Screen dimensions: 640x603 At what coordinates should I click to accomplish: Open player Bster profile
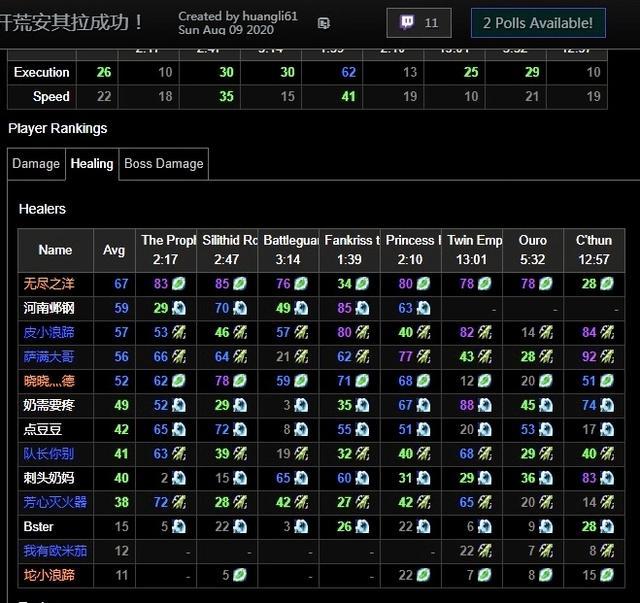(x=38, y=527)
